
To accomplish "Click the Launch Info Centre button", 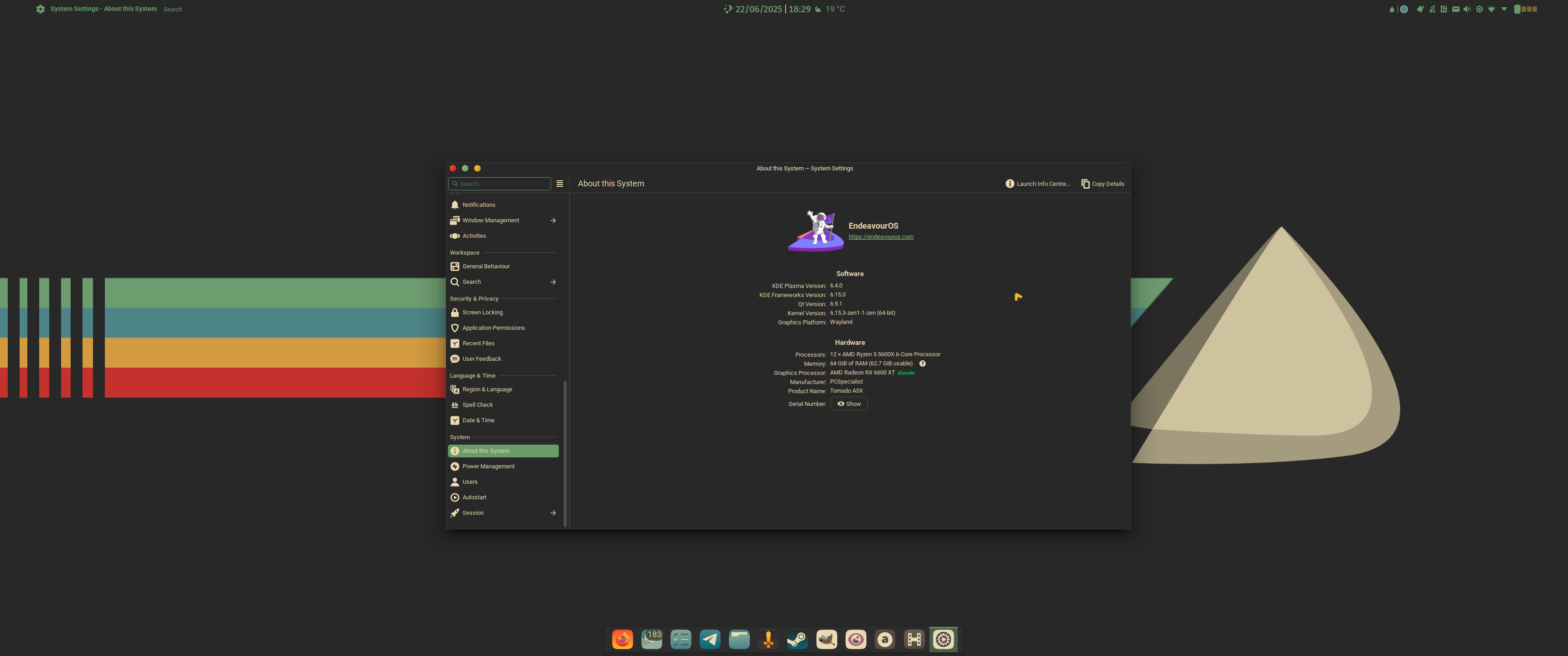I will (x=1037, y=184).
